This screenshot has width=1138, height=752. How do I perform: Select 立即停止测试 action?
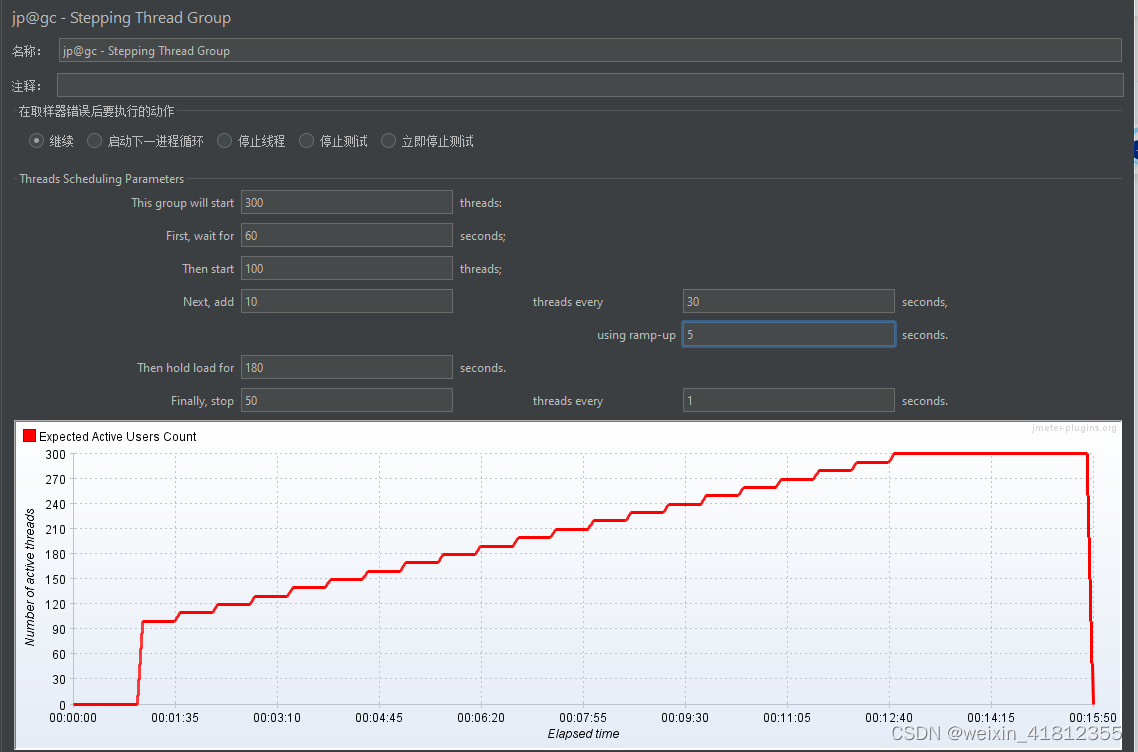388,140
